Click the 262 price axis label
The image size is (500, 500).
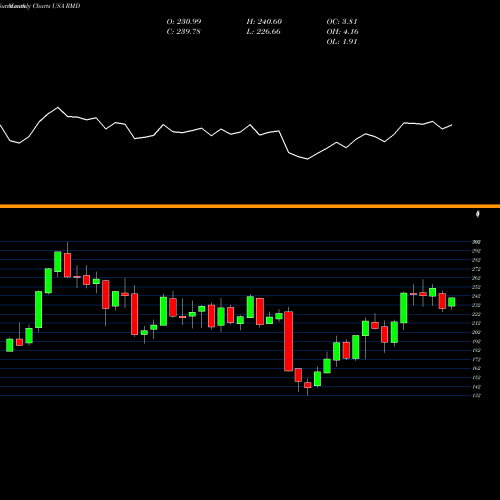click(x=476, y=278)
